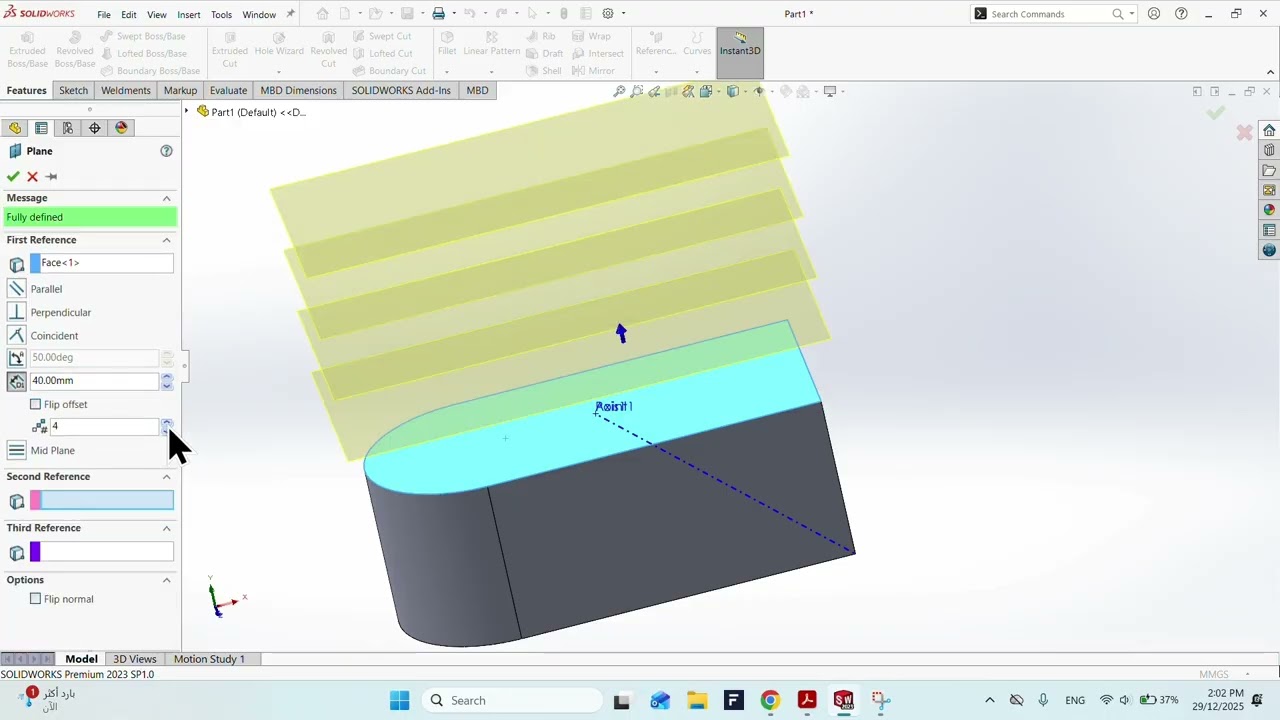Open the Design Library task pane icon
The height and width of the screenshot is (720, 1280).
click(x=1269, y=150)
